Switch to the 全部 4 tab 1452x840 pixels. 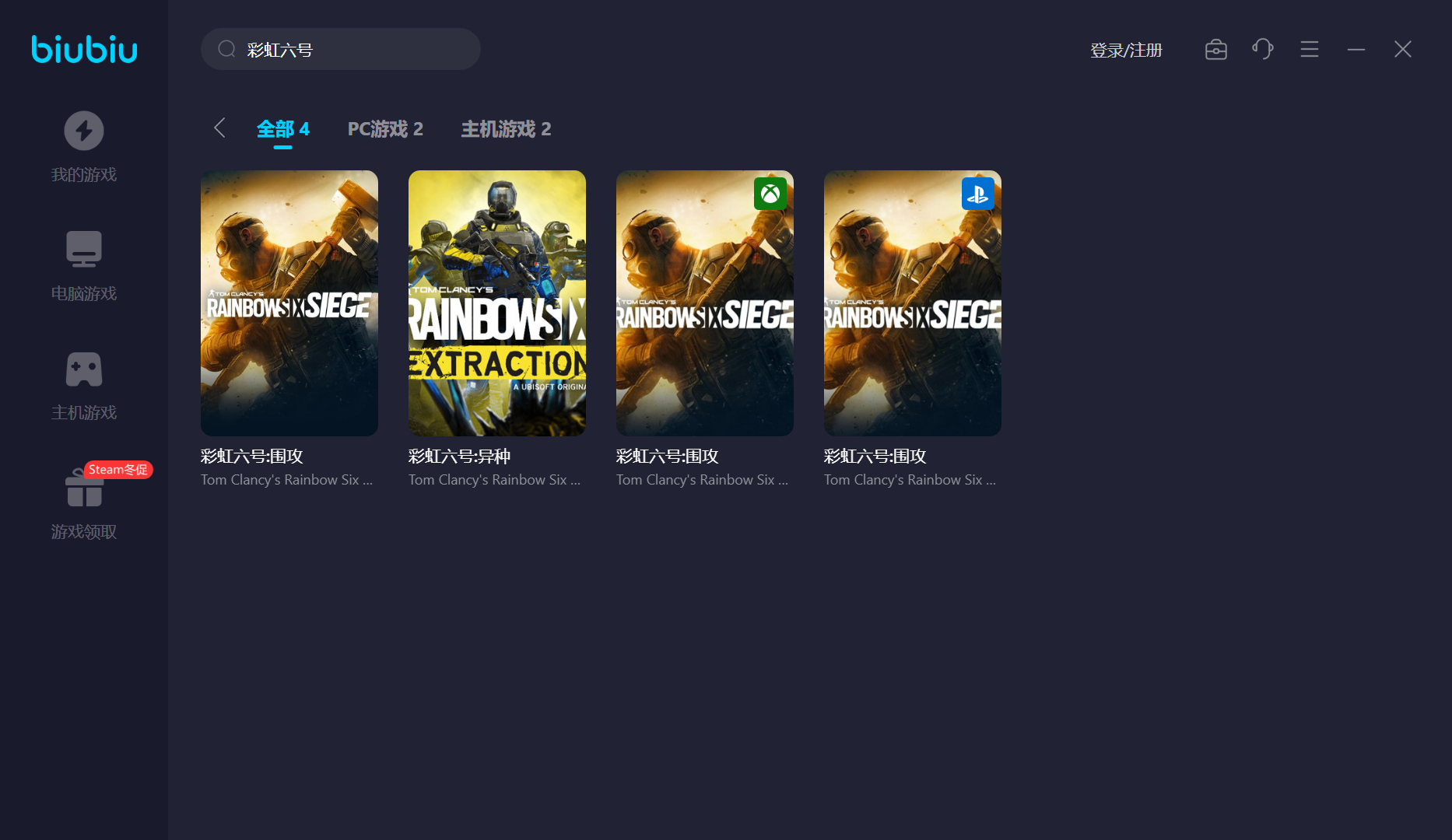click(x=282, y=129)
